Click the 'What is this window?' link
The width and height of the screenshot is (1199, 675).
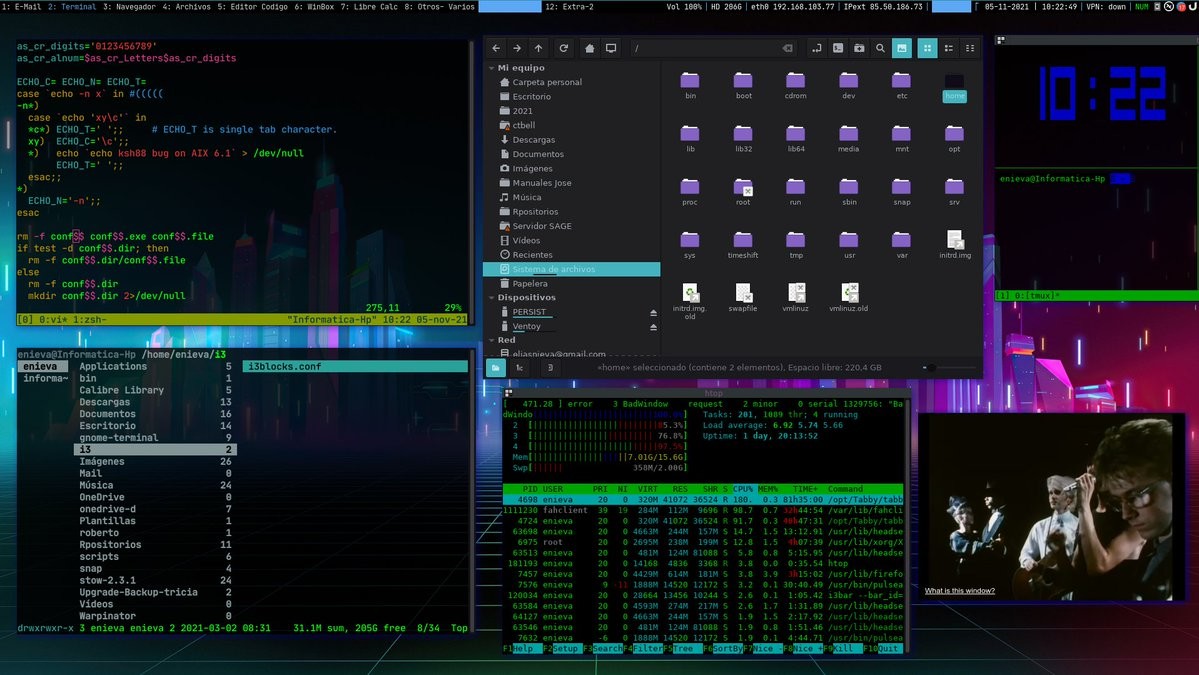pos(959,591)
